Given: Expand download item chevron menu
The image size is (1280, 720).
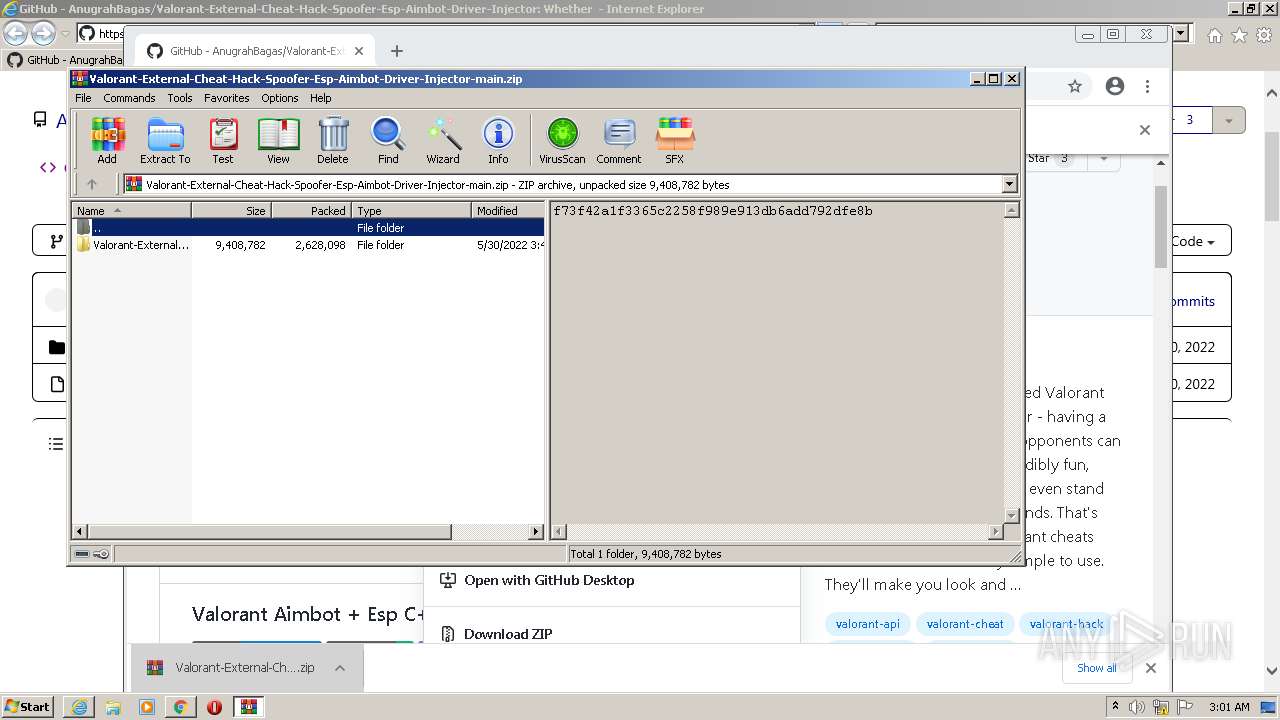Looking at the screenshot, I should 340,668.
